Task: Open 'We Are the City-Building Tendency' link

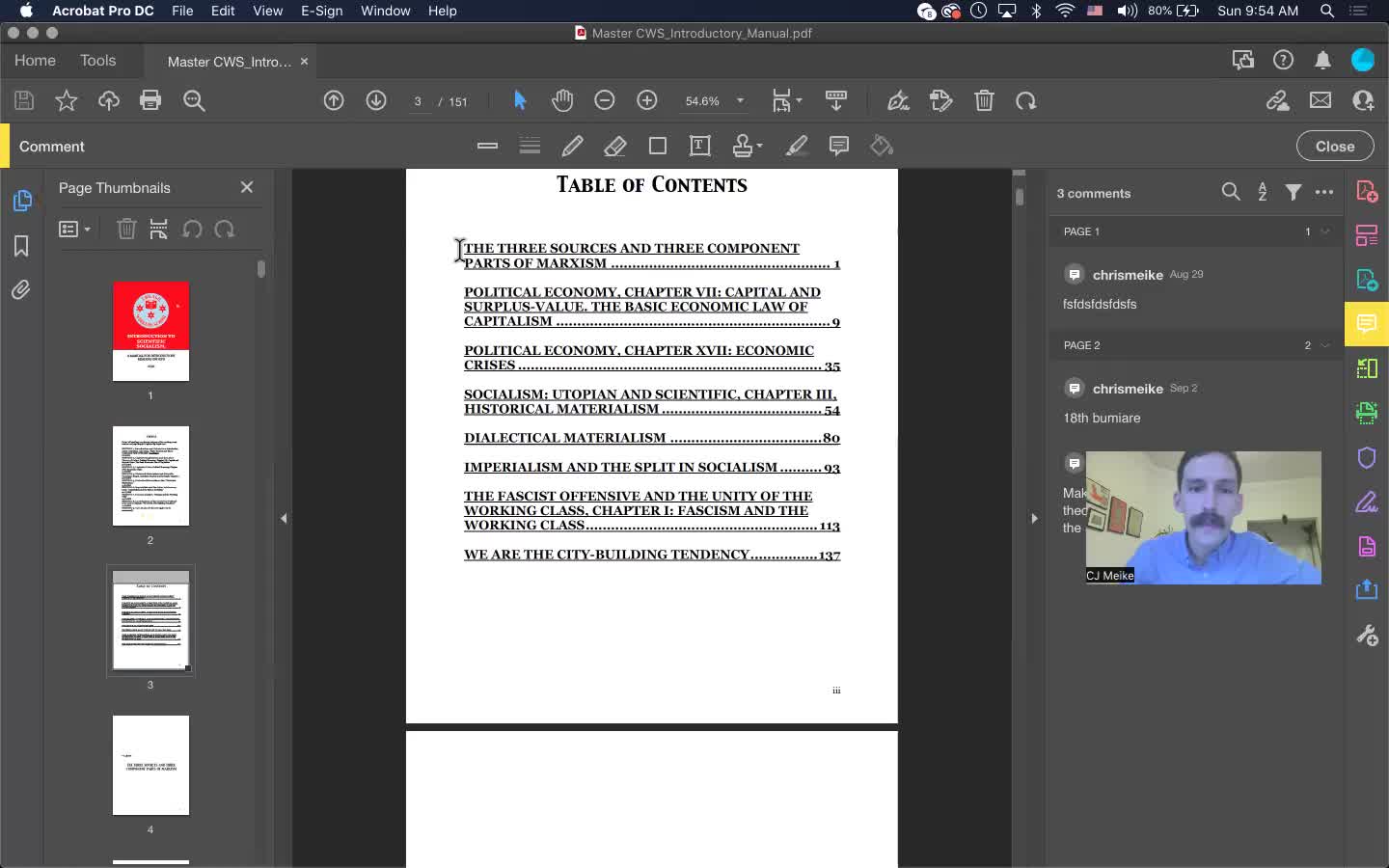Action: point(652,556)
